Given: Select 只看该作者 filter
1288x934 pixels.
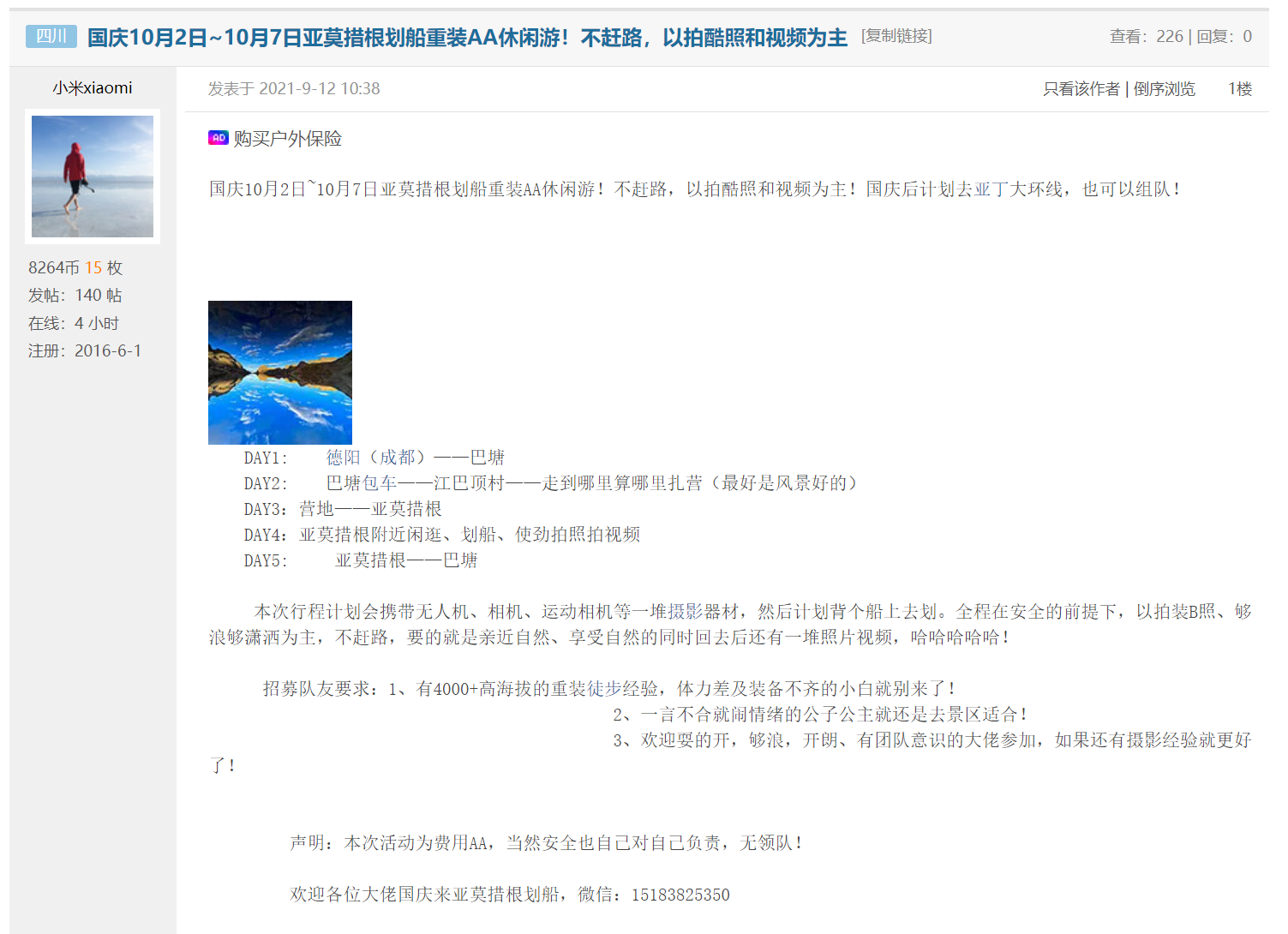Looking at the screenshot, I should [x=1081, y=89].
